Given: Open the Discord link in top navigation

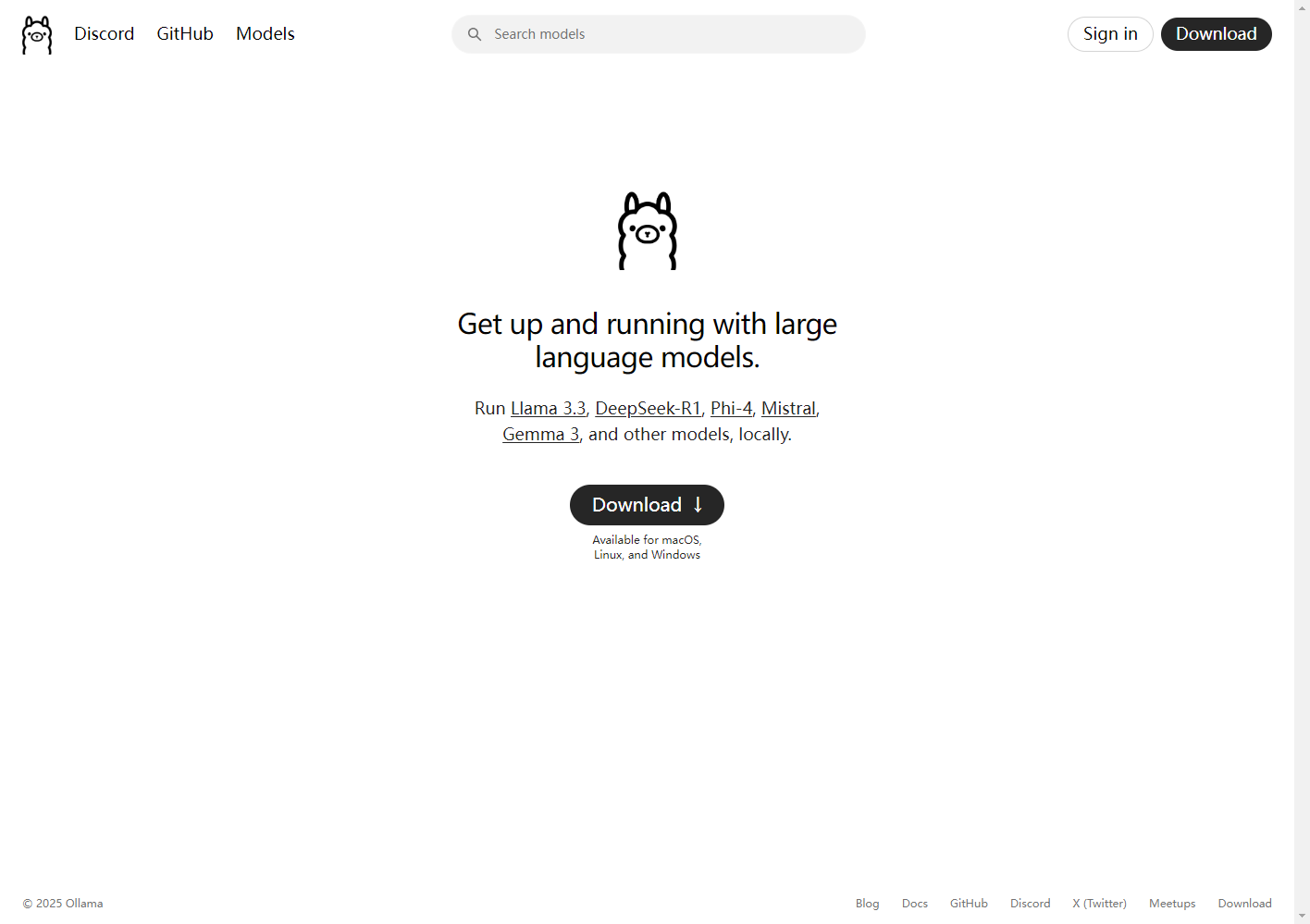Looking at the screenshot, I should click(x=105, y=34).
